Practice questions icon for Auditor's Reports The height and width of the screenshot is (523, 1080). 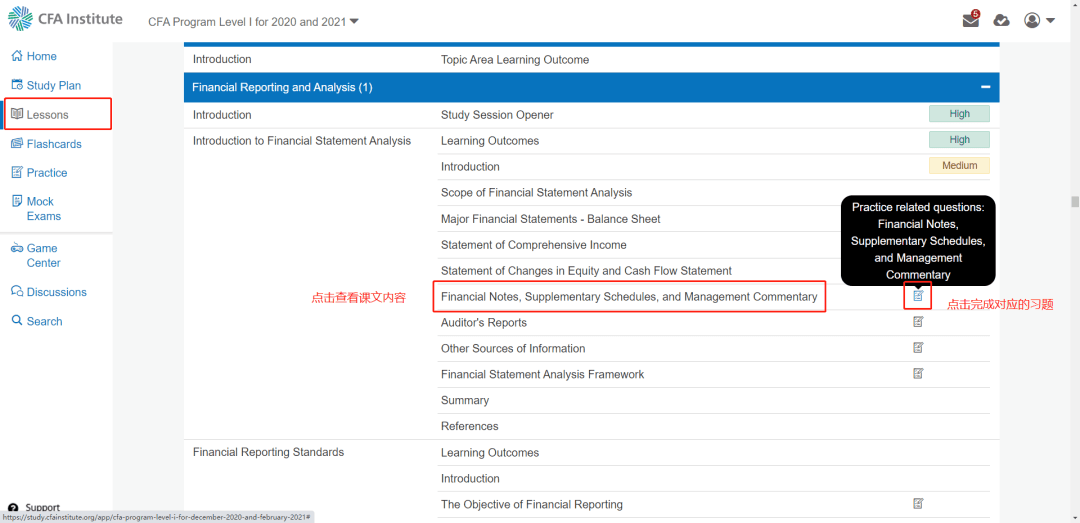(x=917, y=322)
